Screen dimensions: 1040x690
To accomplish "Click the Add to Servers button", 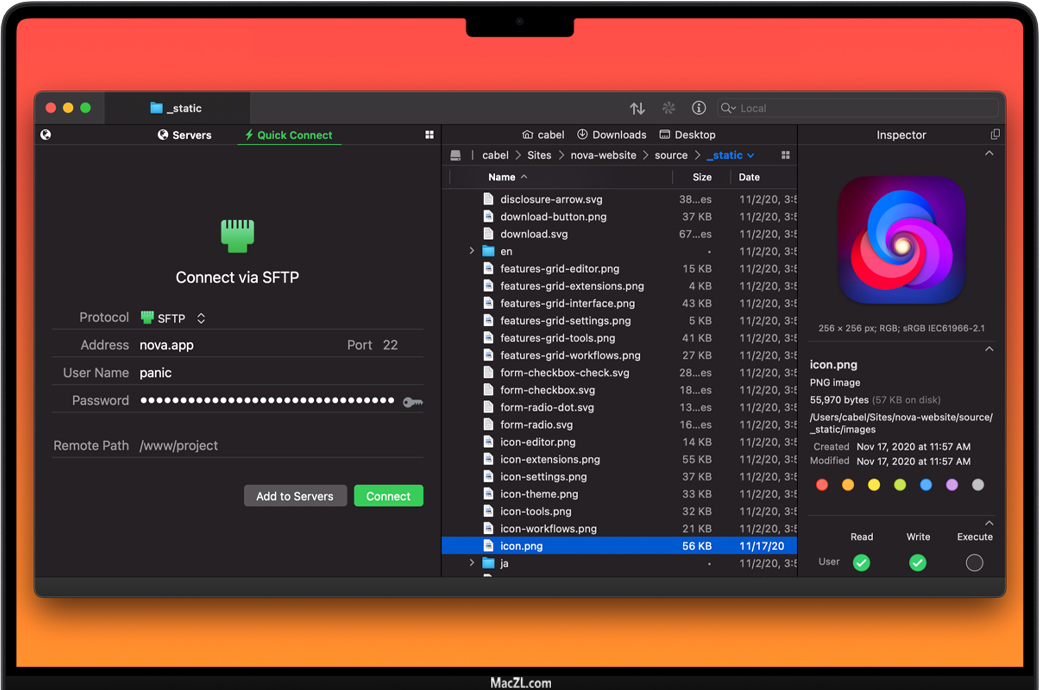I will [x=295, y=496].
